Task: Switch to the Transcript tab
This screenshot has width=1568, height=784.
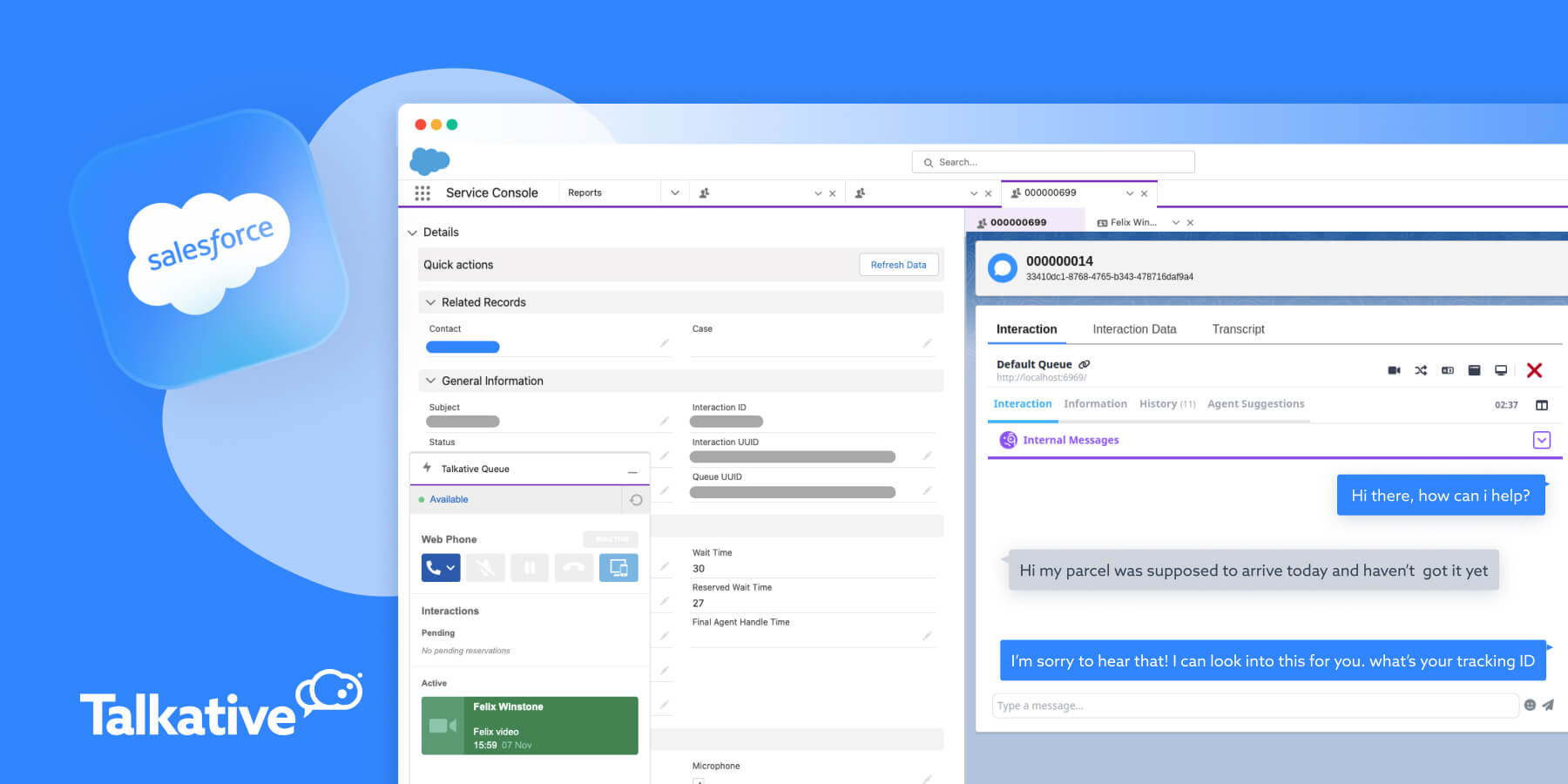Action: point(1238,329)
